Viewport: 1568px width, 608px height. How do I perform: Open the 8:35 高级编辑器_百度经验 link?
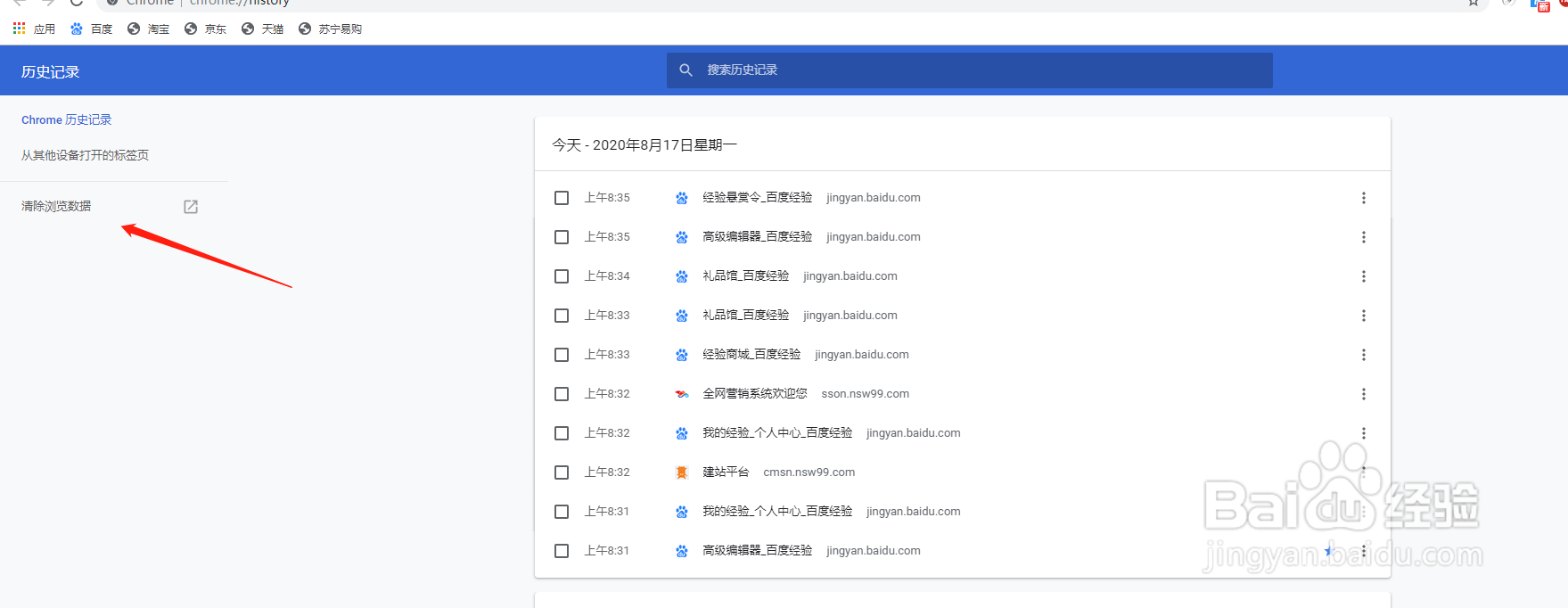tap(758, 237)
